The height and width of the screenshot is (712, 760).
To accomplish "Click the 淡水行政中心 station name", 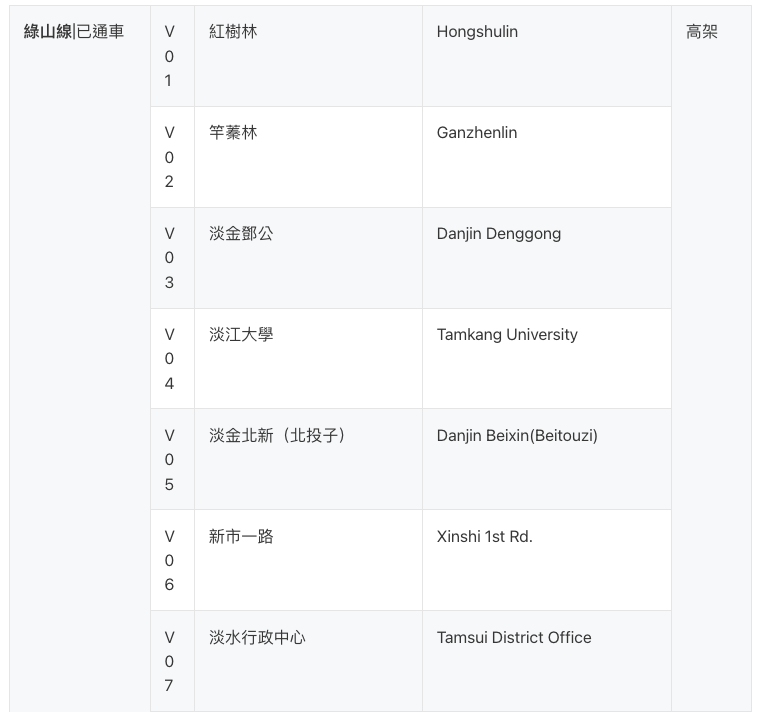I will pyautogui.click(x=257, y=638).
